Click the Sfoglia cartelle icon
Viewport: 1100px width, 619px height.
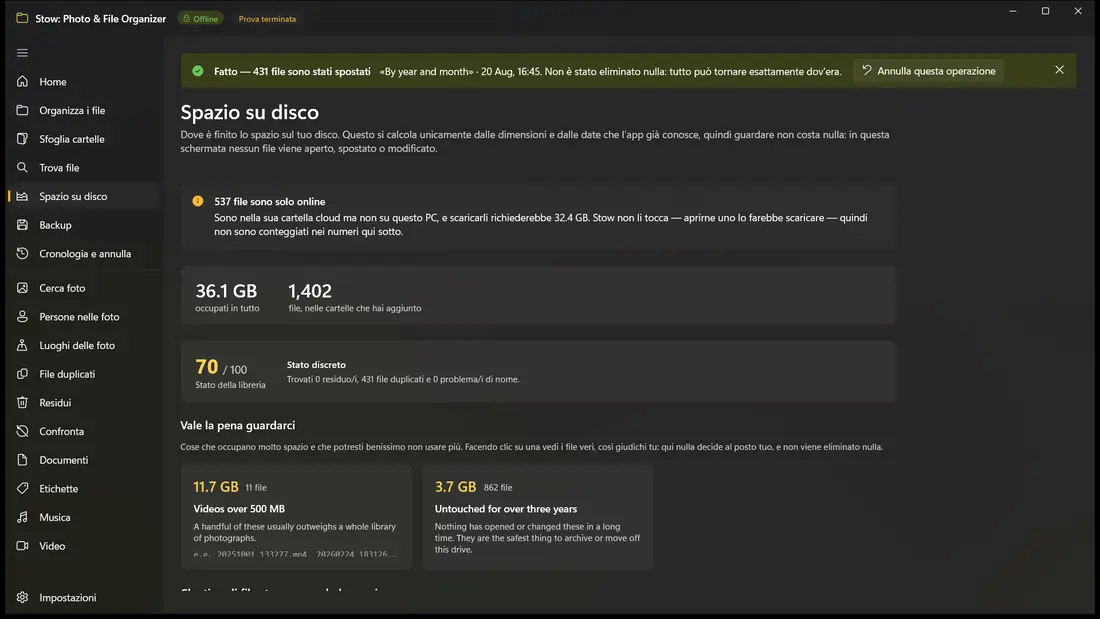(22, 139)
